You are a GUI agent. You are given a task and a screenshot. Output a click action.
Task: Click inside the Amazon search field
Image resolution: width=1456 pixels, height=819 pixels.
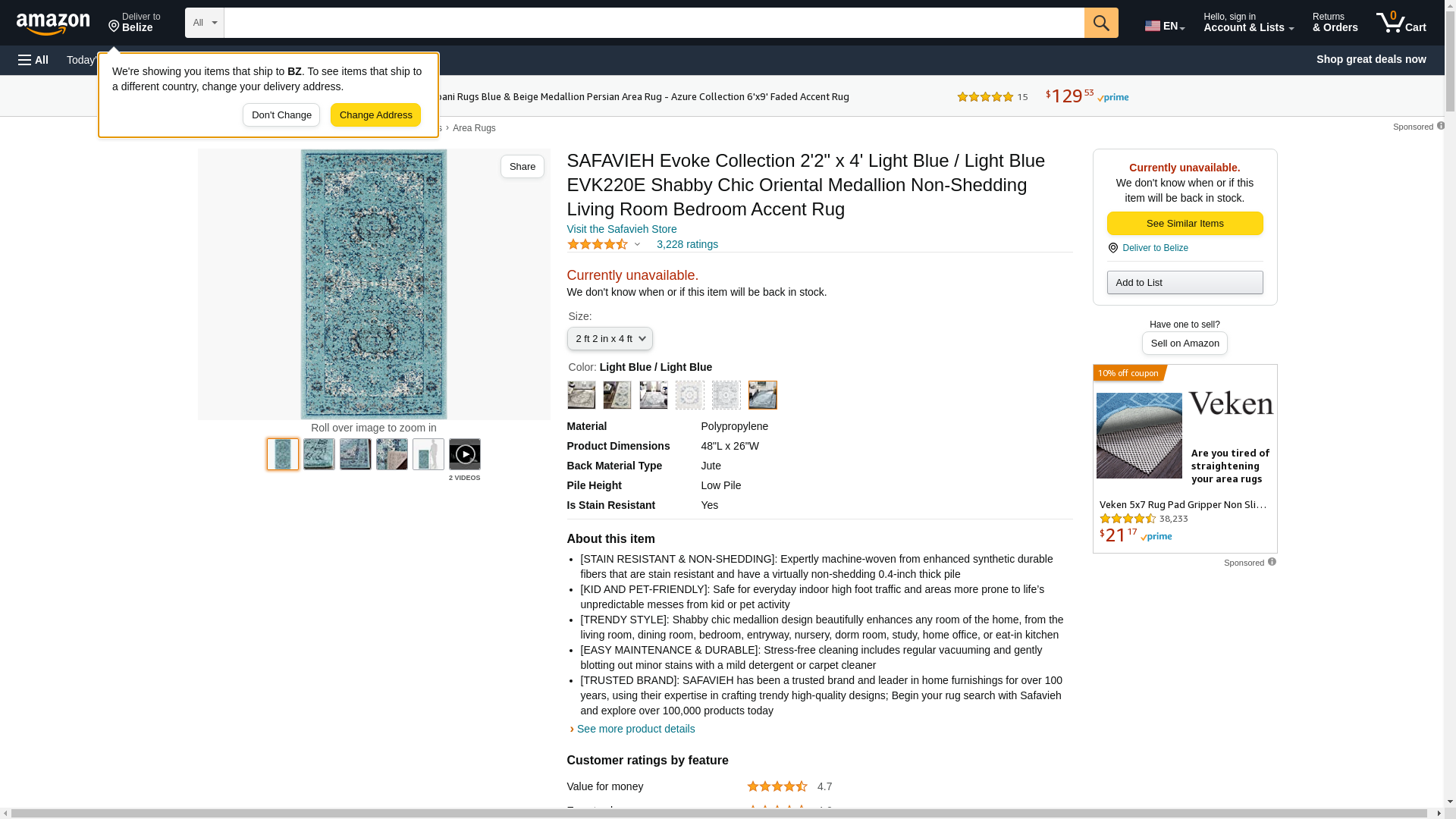click(654, 23)
